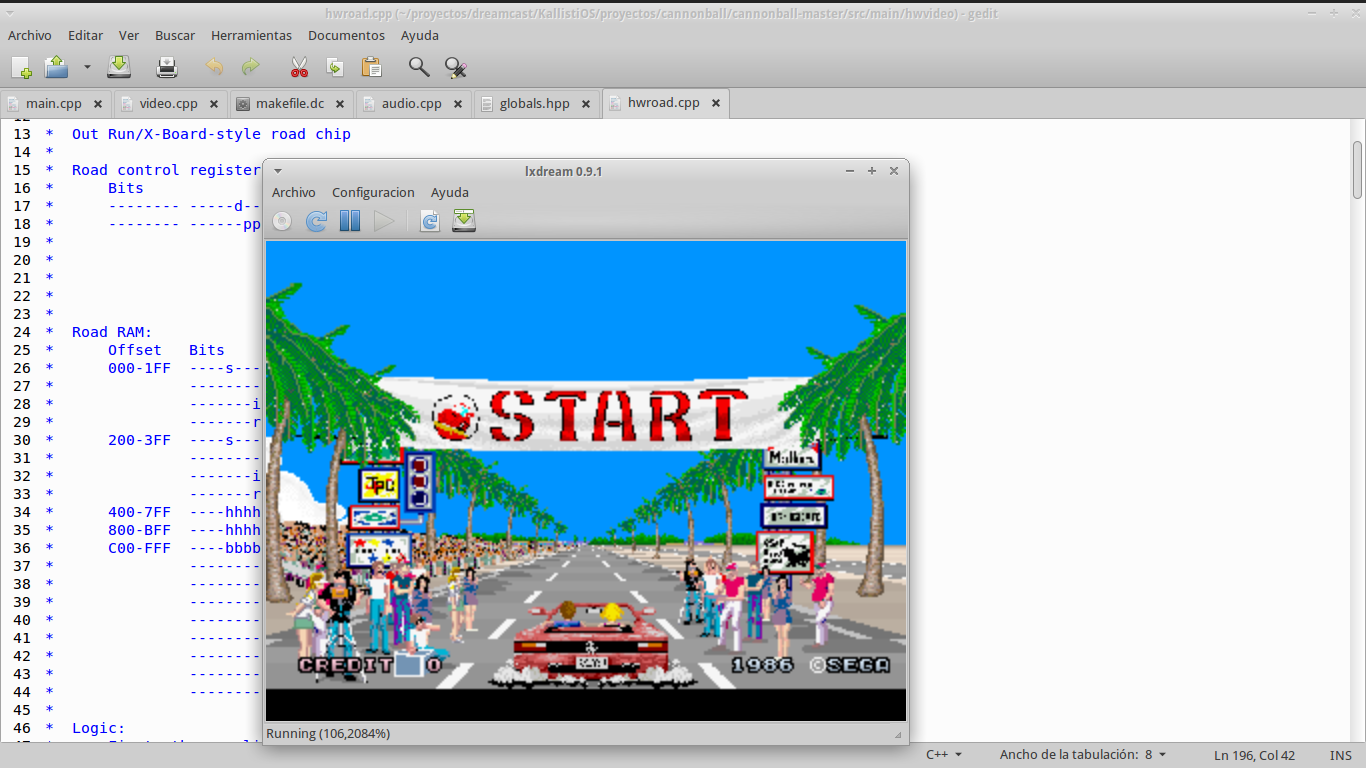Select the hwroad.cpp tab

pyautogui.click(x=663, y=103)
